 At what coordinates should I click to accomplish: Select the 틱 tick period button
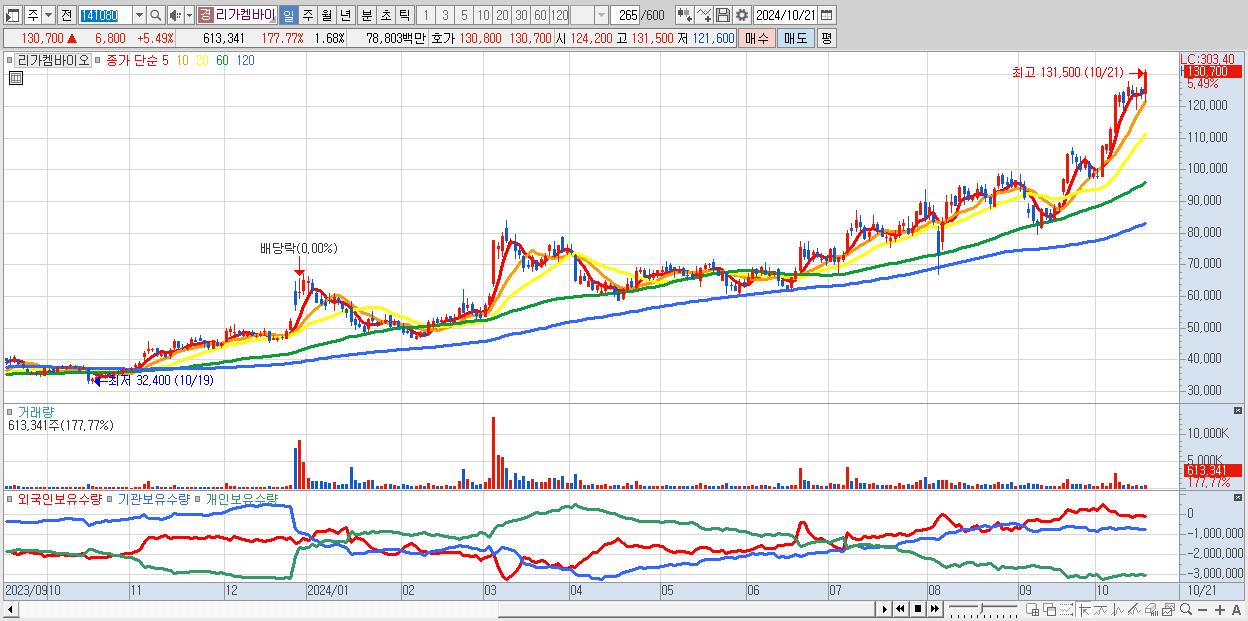click(x=404, y=16)
